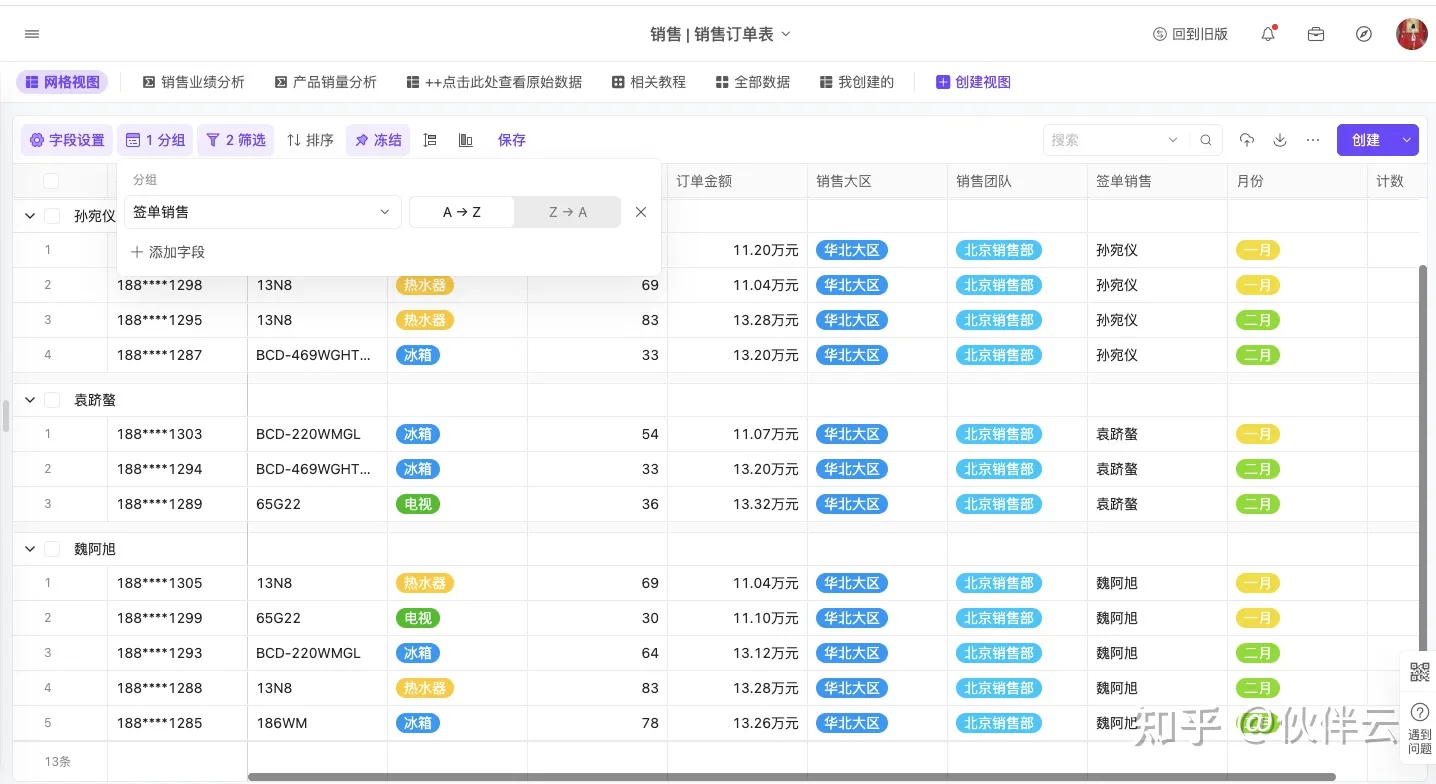This screenshot has width=1436, height=784.
Task: Select Z → A sort order
Action: click(x=568, y=212)
